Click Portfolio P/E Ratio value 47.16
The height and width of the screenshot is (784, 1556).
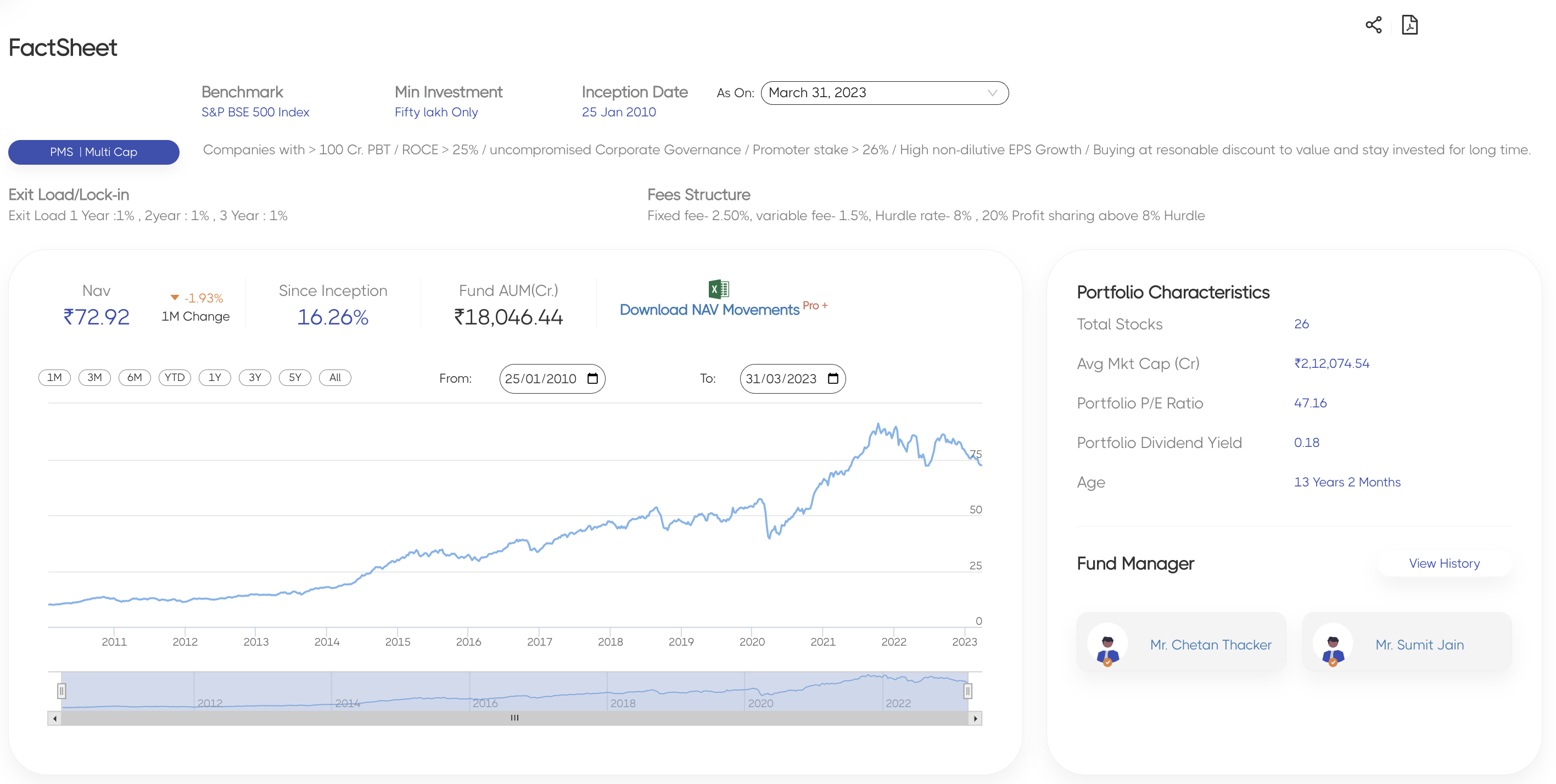pyautogui.click(x=1310, y=404)
